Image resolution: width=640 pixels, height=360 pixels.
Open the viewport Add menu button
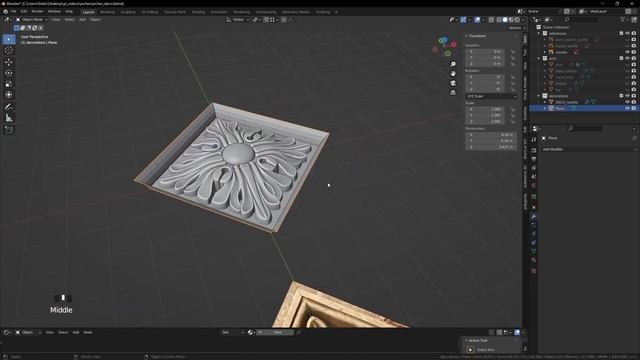pos(82,20)
